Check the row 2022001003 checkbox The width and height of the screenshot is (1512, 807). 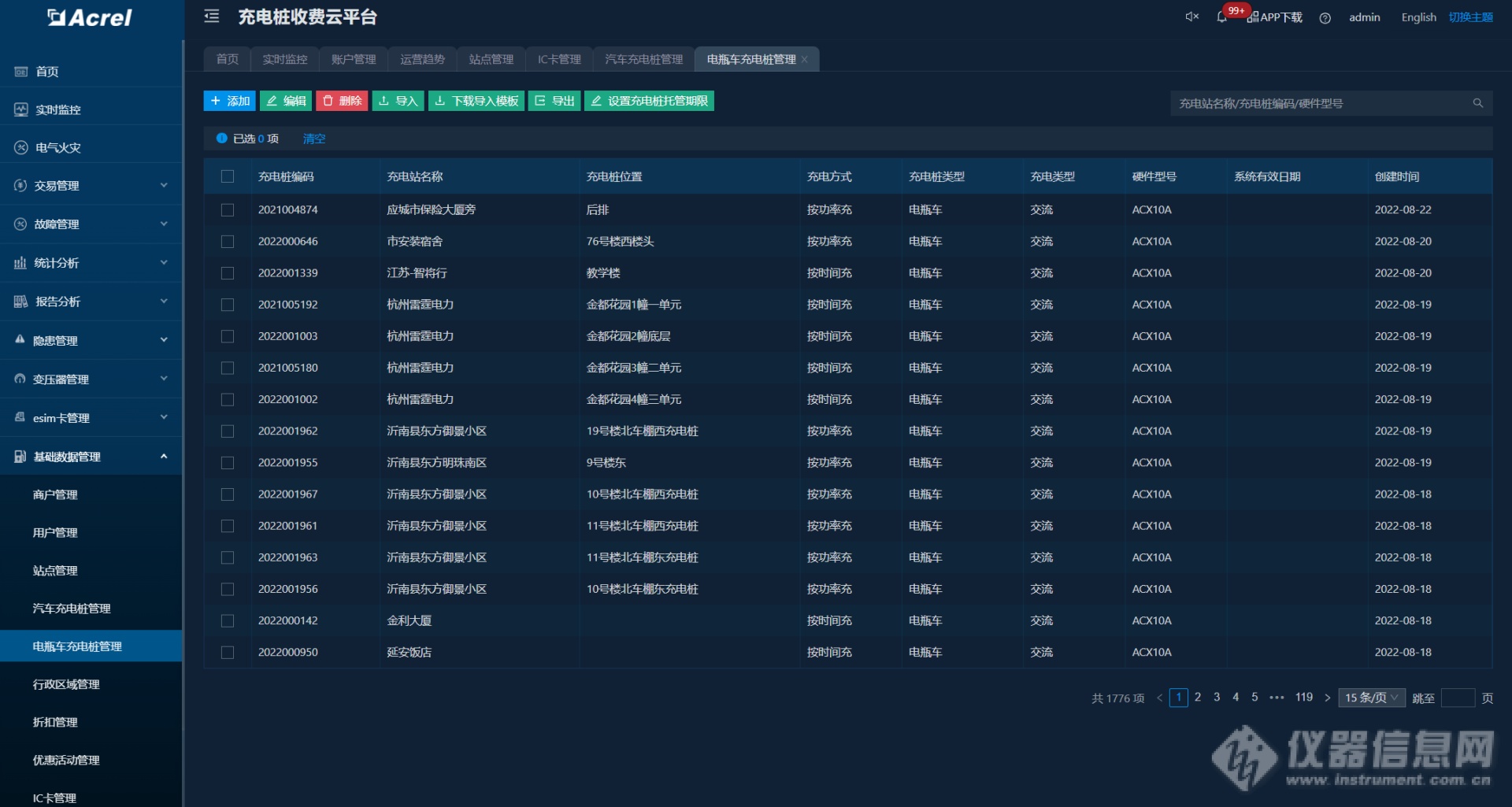point(228,336)
